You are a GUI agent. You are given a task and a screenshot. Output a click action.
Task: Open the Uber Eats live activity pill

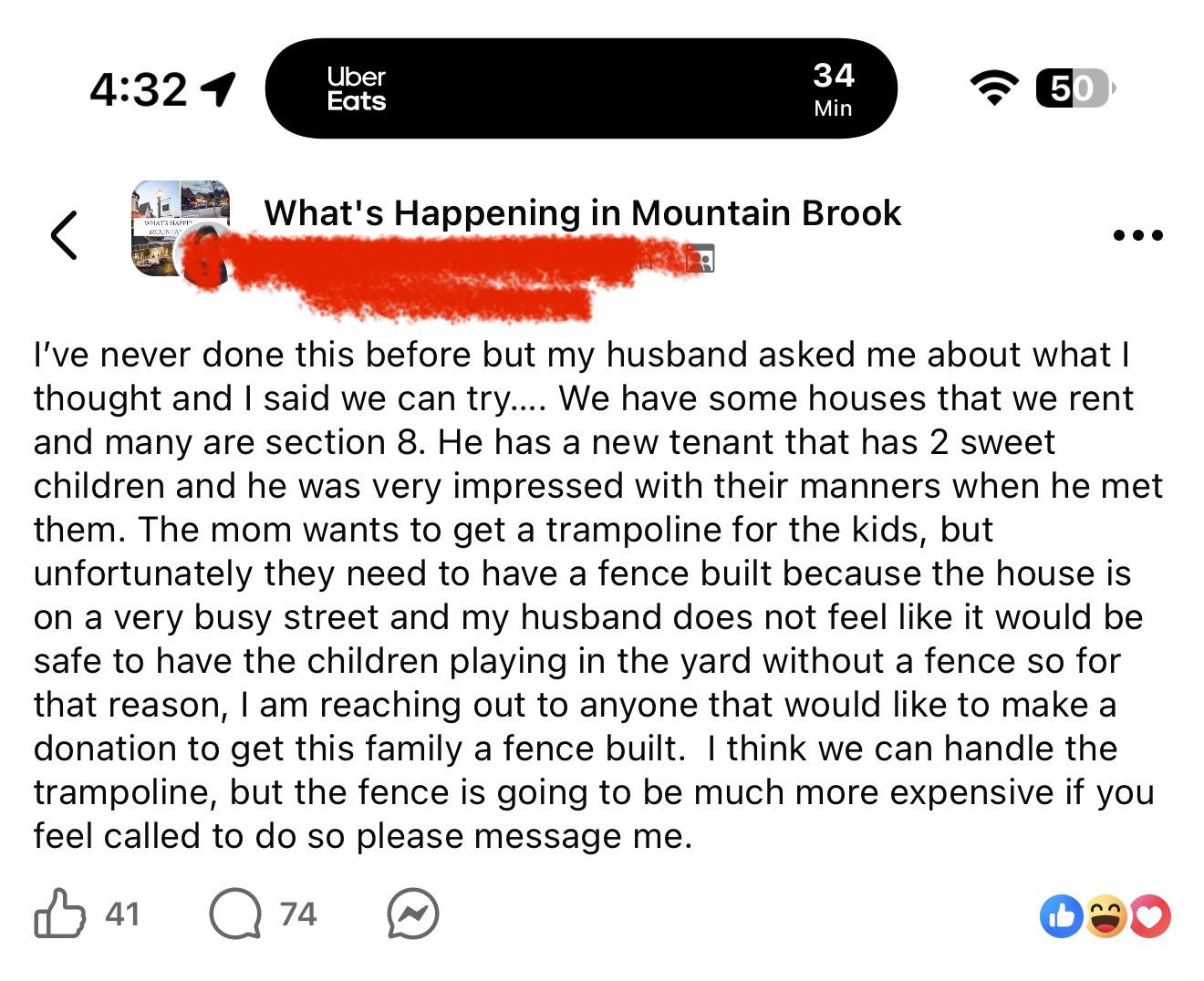[x=581, y=88]
